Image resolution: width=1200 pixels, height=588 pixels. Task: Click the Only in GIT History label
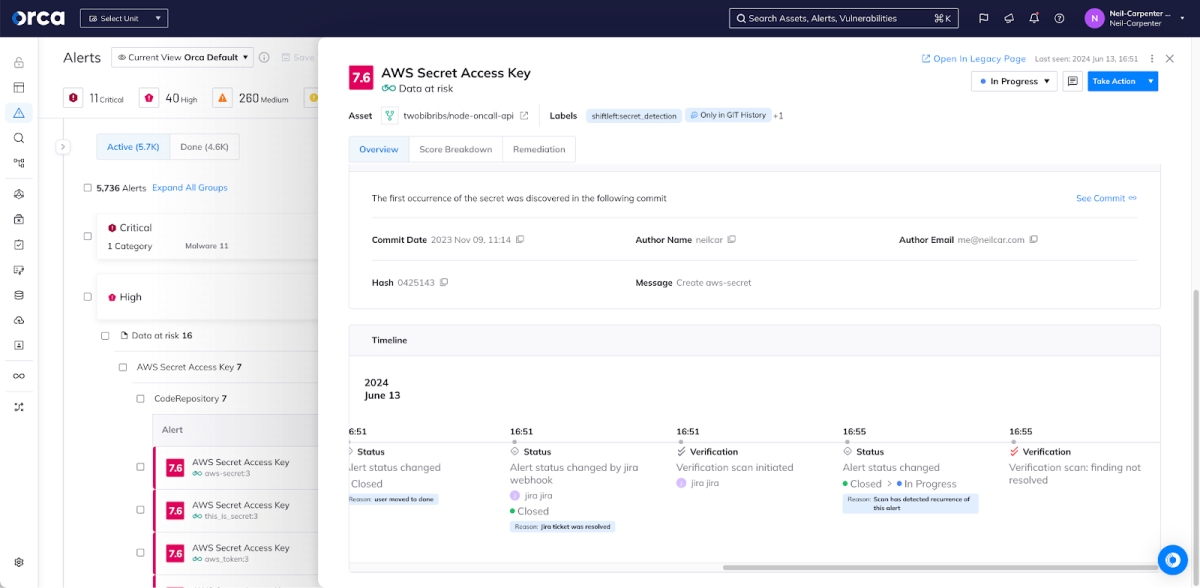tap(727, 116)
